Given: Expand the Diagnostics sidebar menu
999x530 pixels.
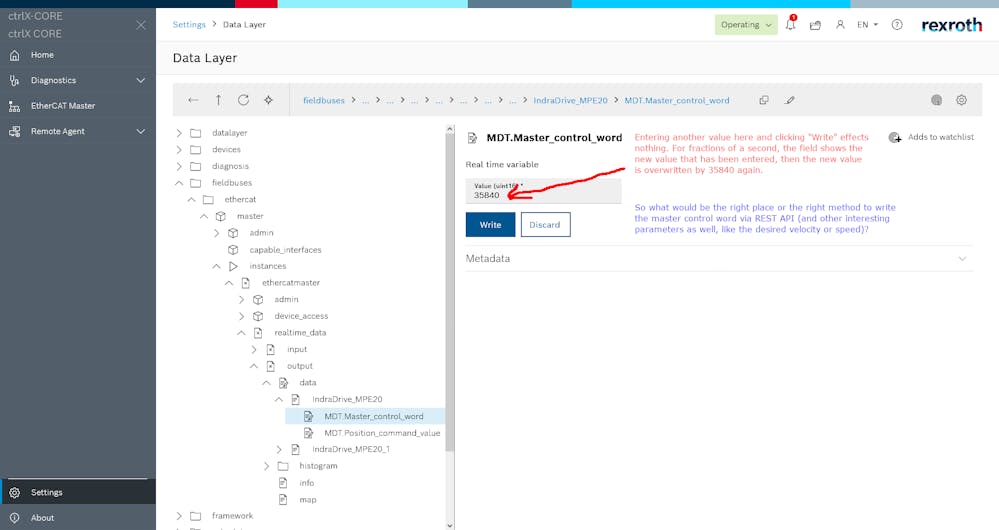Looking at the screenshot, I should 140,80.
